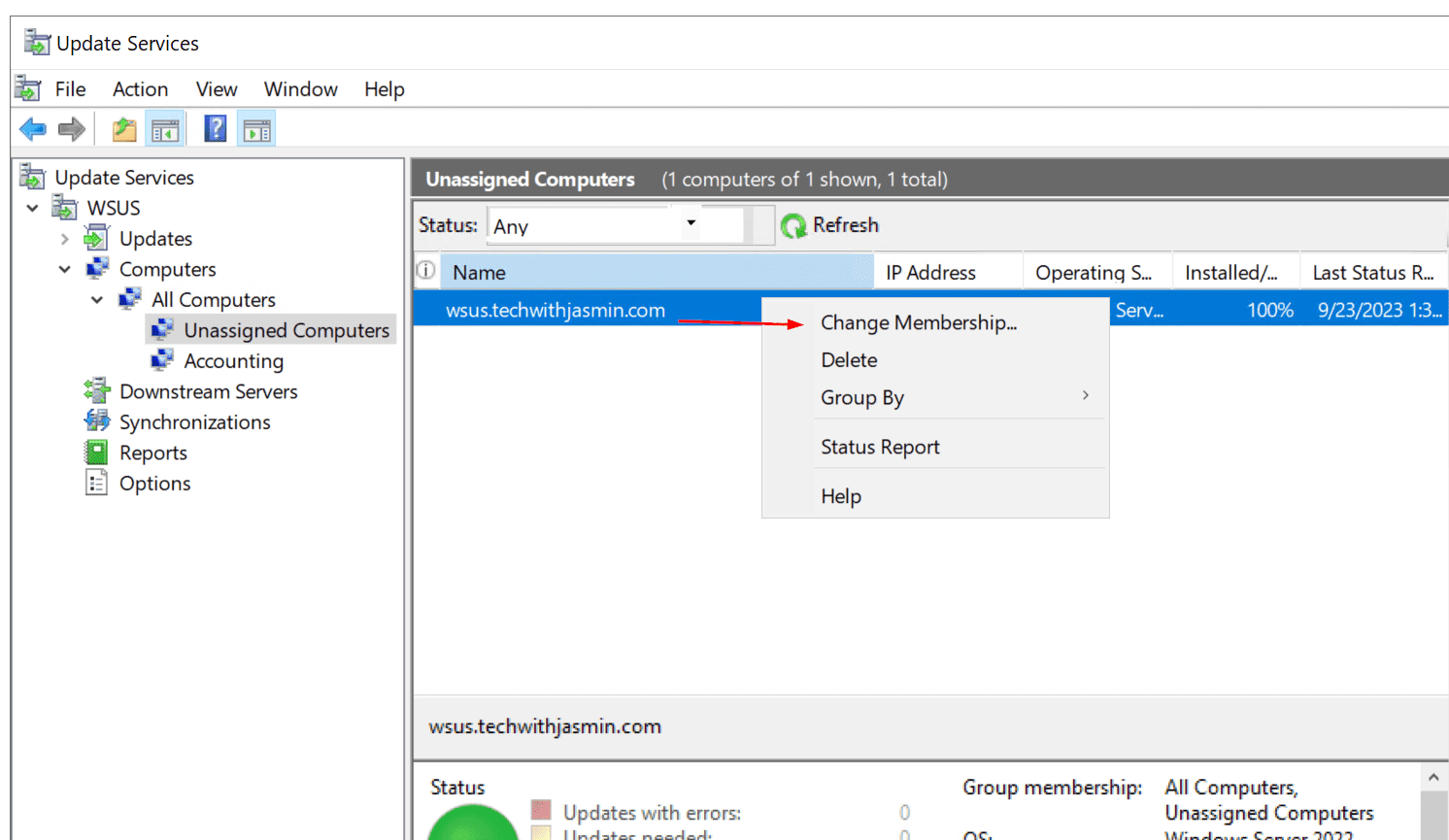Click the green Reports icon
This screenshot has height=840, width=1449.
pos(96,452)
